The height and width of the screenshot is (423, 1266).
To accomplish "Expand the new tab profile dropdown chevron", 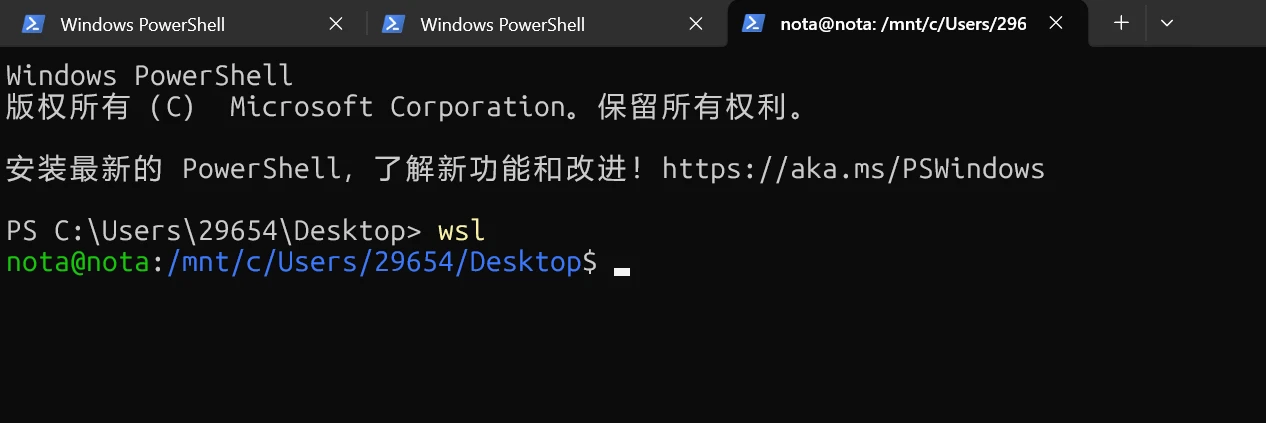I will pyautogui.click(x=1166, y=23).
